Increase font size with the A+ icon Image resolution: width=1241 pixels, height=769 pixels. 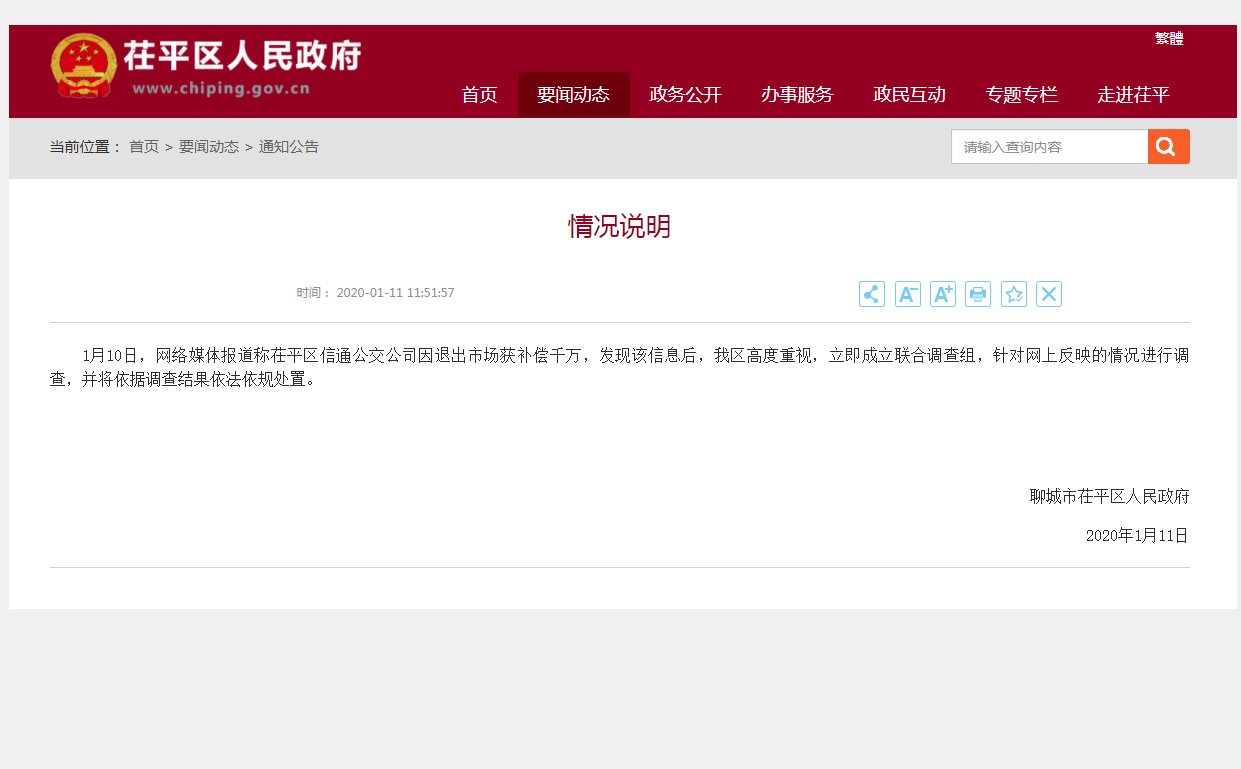point(942,293)
